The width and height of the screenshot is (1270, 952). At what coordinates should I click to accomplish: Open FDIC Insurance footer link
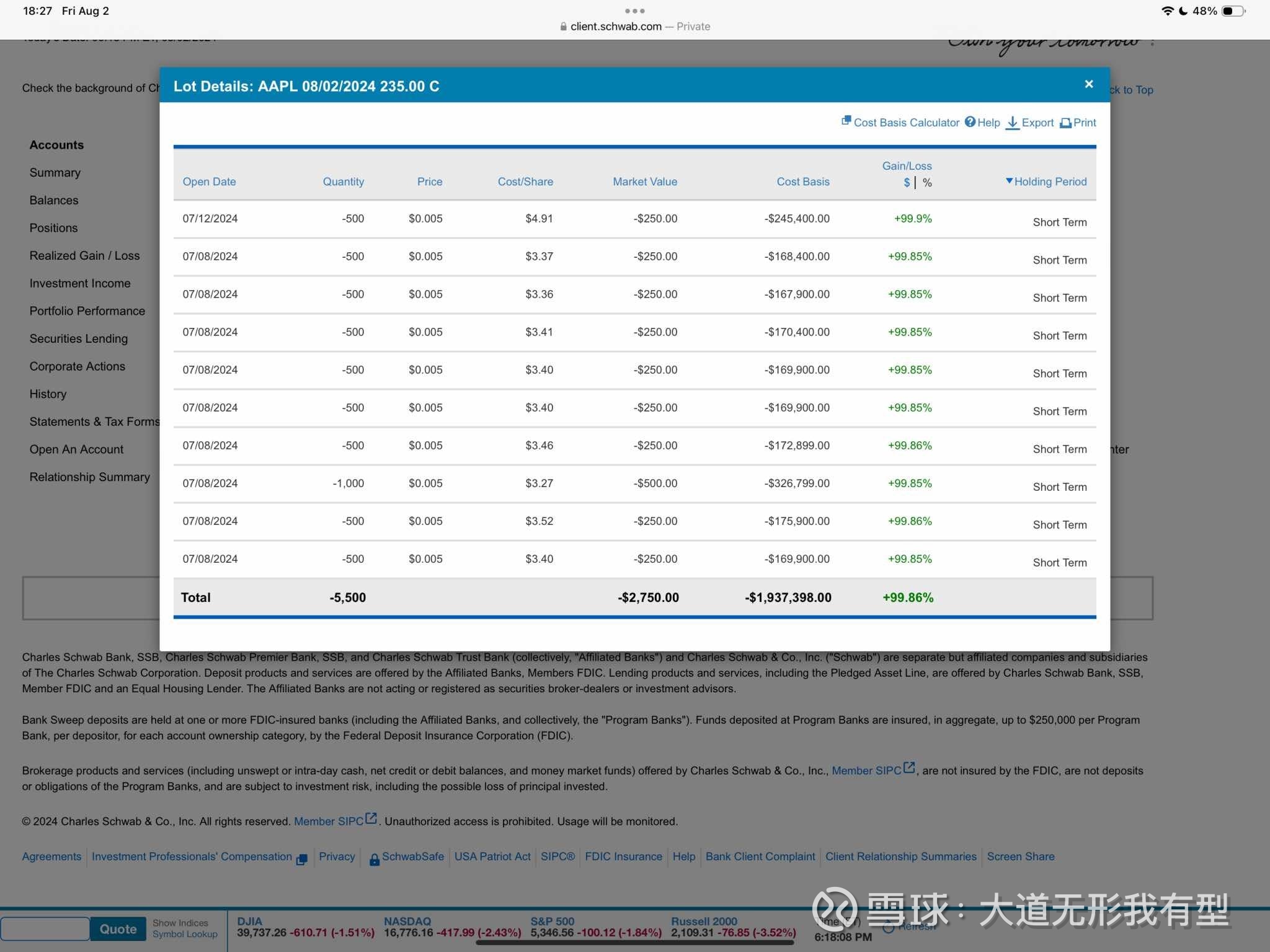[x=623, y=857]
